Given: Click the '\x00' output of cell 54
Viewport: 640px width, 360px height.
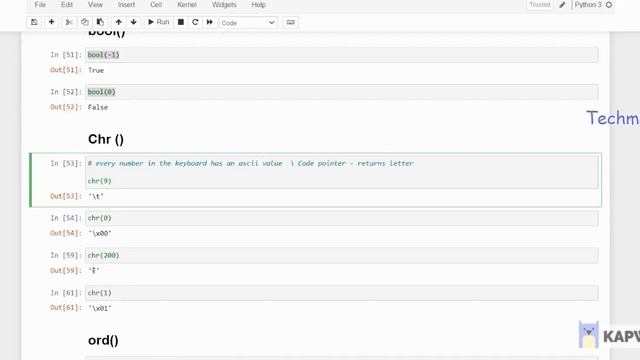Looking at the screenshot, I should click(100, 233).
